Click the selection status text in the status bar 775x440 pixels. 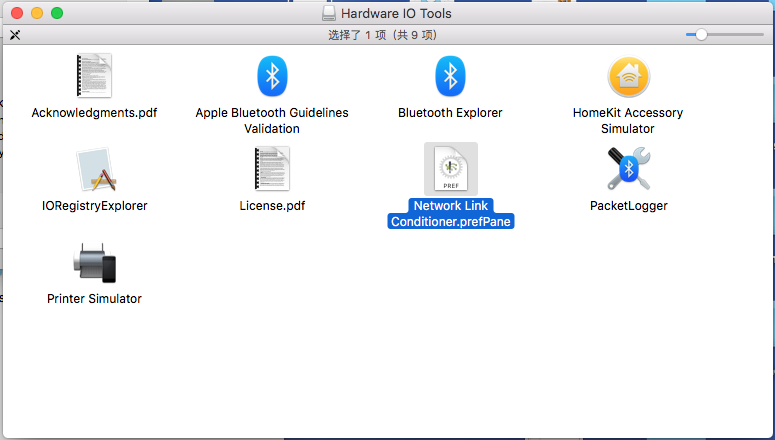click(x=383, y=35)
